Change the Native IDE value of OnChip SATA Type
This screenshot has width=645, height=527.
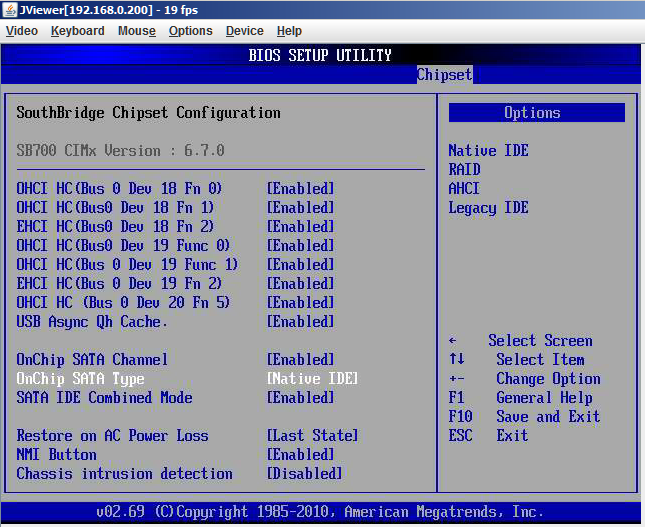(313, 379)
